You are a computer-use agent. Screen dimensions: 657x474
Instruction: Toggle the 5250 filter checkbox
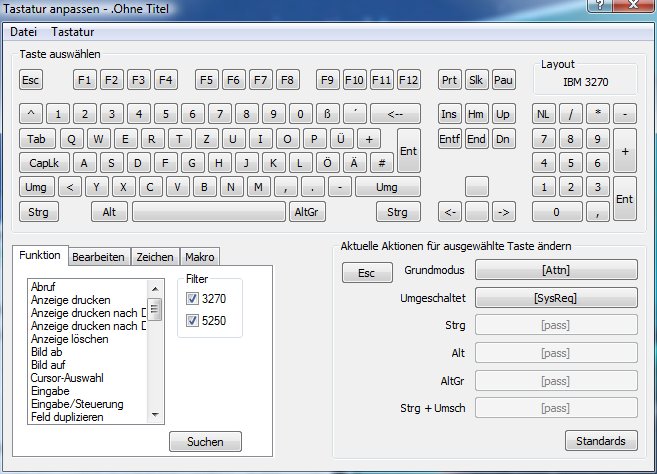point(193,320)
